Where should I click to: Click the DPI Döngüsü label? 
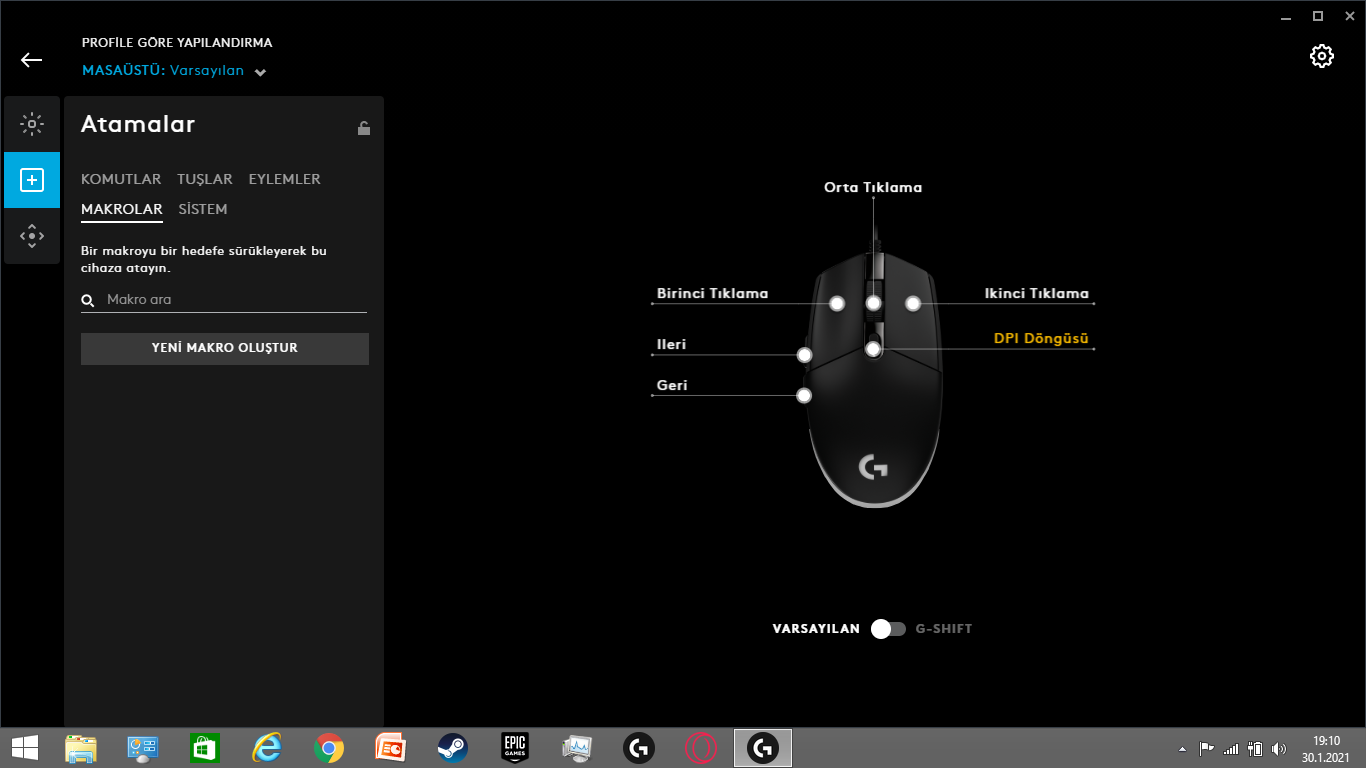pyautogui.click(x=1041, y=338)
